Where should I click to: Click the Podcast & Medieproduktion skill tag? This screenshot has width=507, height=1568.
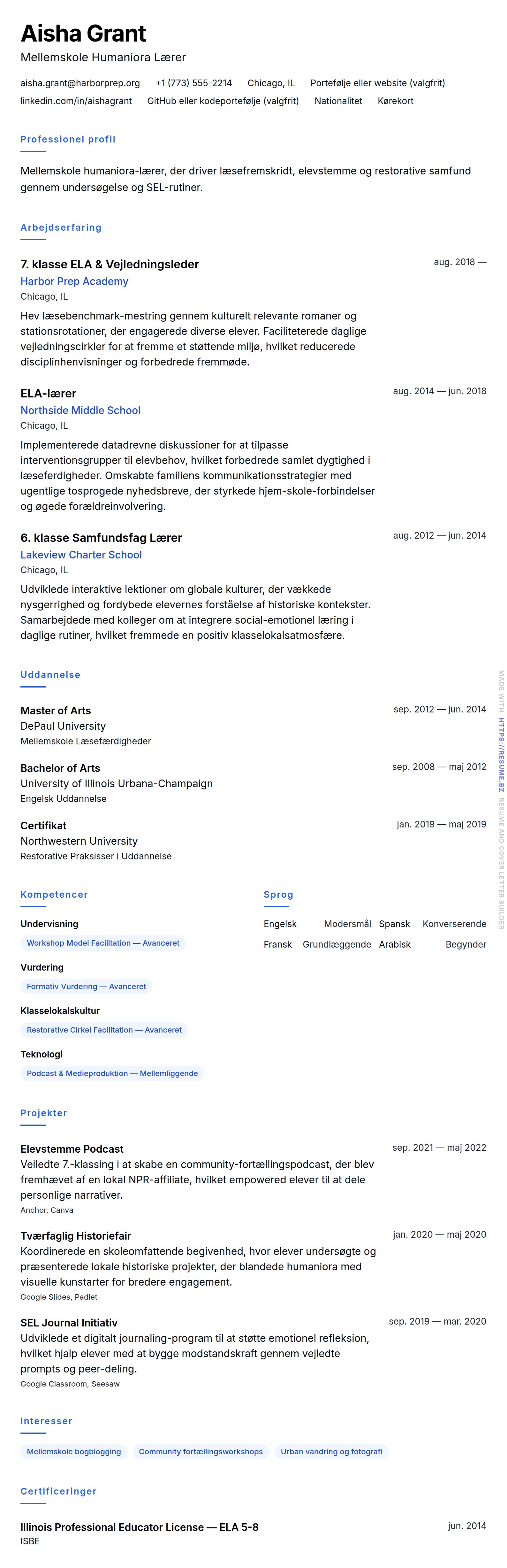click(x=112, y=1073)
